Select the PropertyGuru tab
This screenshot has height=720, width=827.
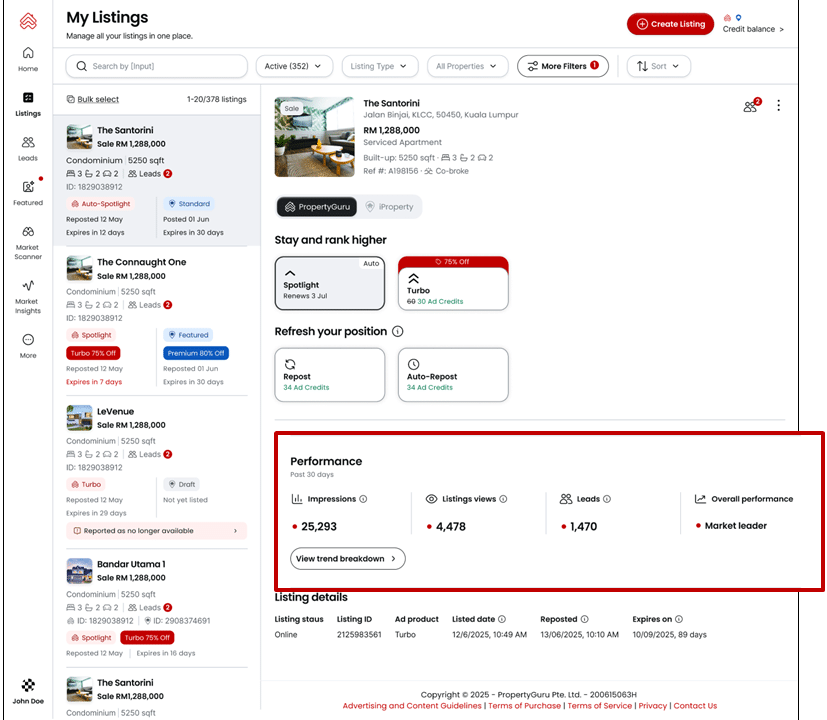click(x=315, y=207)
